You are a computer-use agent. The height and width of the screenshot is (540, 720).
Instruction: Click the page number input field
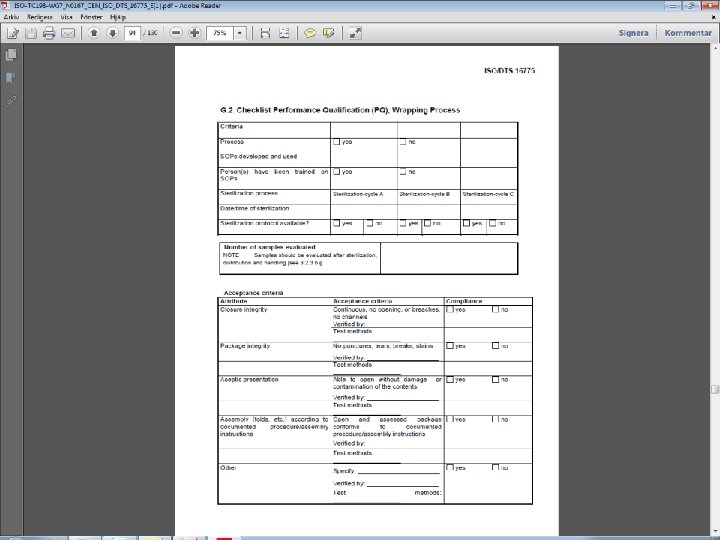(x=132, y=33)
